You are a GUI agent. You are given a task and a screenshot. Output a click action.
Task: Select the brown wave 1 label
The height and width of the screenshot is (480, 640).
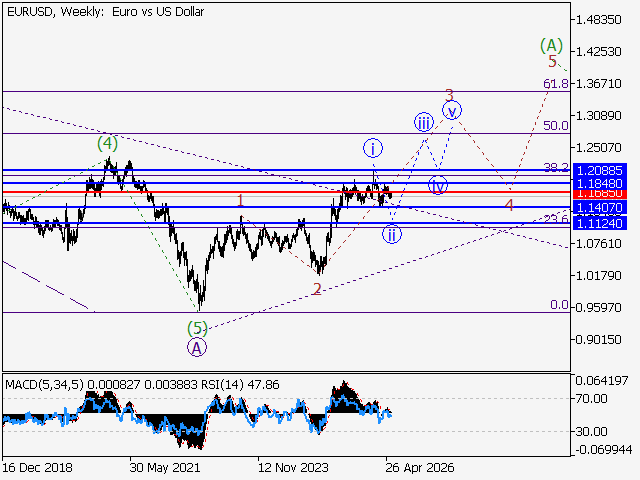tap(240, 200)
